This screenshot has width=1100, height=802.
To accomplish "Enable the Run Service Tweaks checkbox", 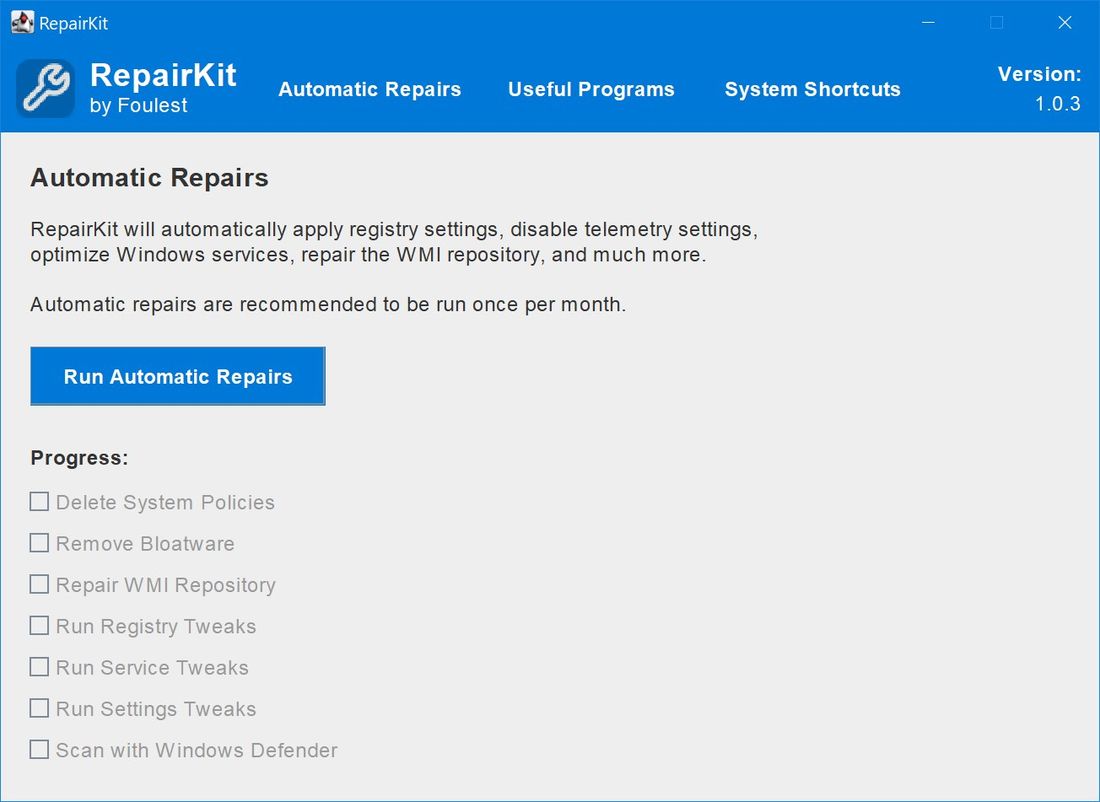I will click(39, 666).
